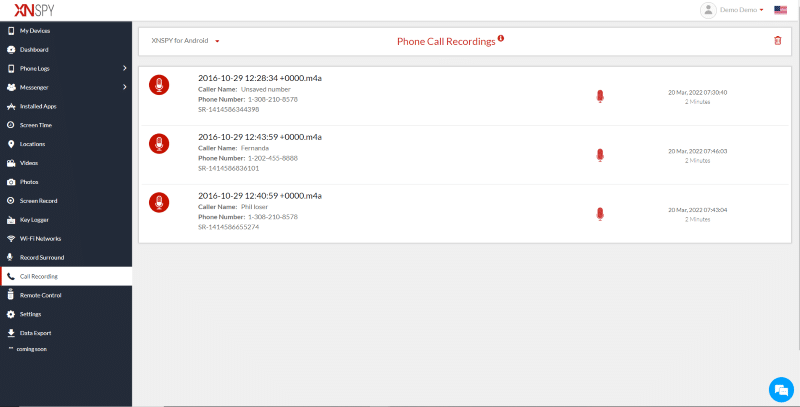Image resolution: width=800 pixels, height=407 pixels.
Task: Click the Data Export download icon
Action: [11, 333]
